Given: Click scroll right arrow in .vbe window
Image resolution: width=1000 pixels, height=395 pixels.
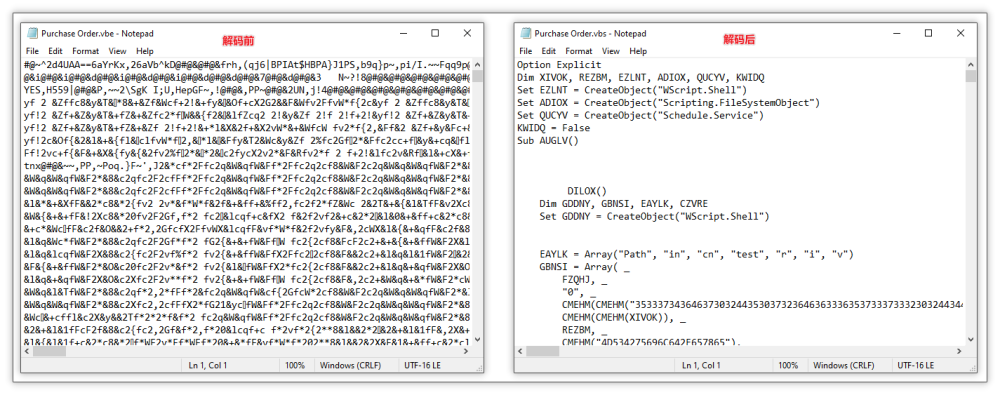Looking at the screenshot, I should 466,352.
